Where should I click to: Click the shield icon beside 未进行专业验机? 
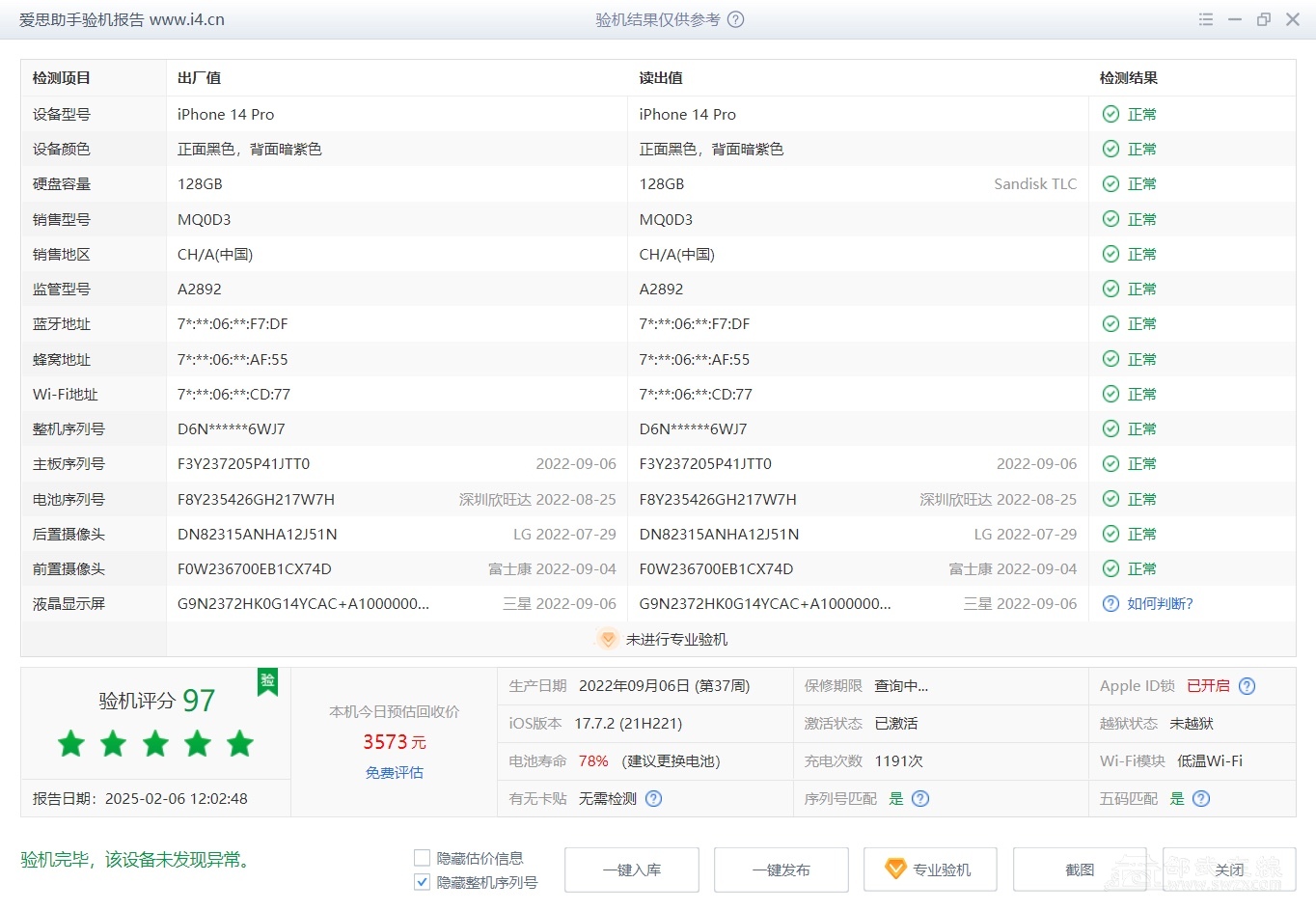[x=607, y=639]
